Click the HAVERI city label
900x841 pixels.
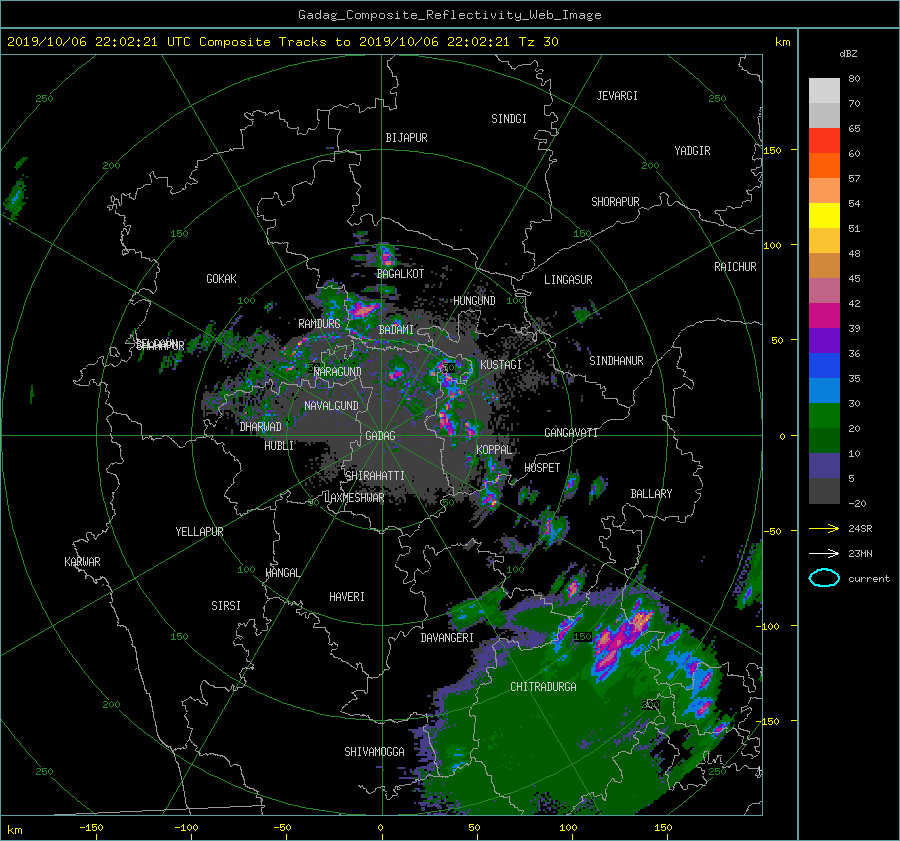pyautogui.click(x=347, y=597)
